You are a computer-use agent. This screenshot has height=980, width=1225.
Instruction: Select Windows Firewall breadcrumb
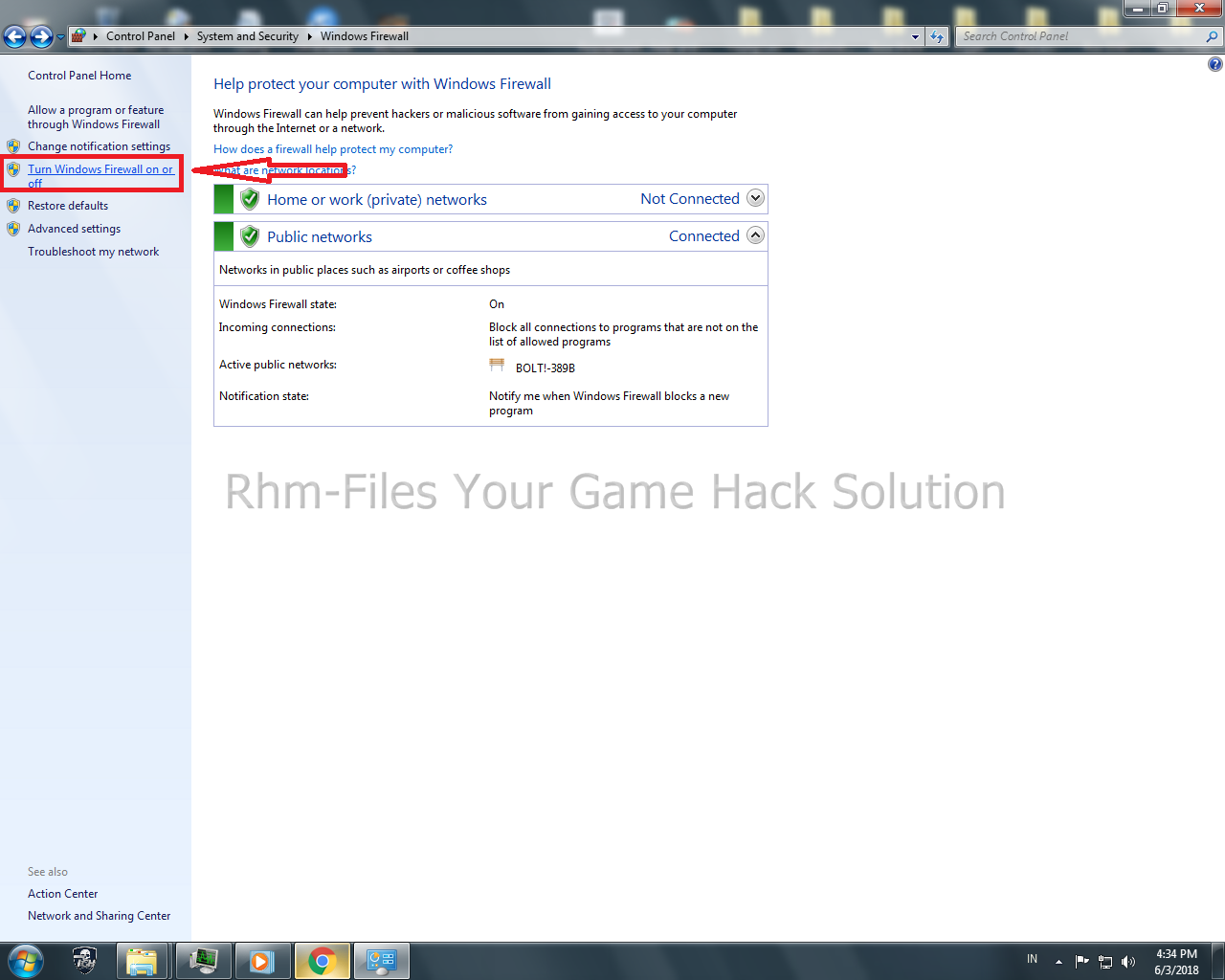(365, 36)
